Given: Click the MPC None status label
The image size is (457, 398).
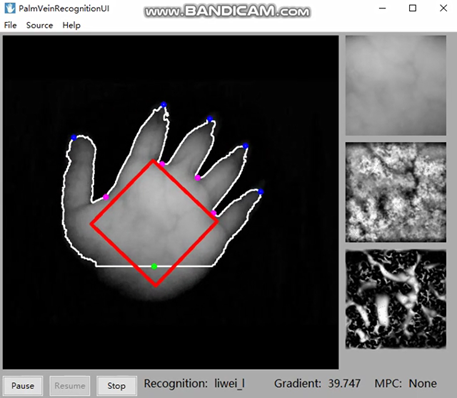Looking at the screenshot, I should click(406, 383).
